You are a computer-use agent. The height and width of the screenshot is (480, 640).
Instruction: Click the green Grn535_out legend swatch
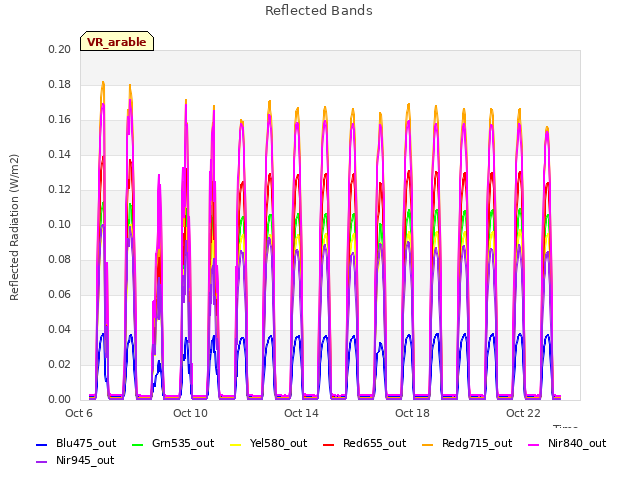[138, 444]
